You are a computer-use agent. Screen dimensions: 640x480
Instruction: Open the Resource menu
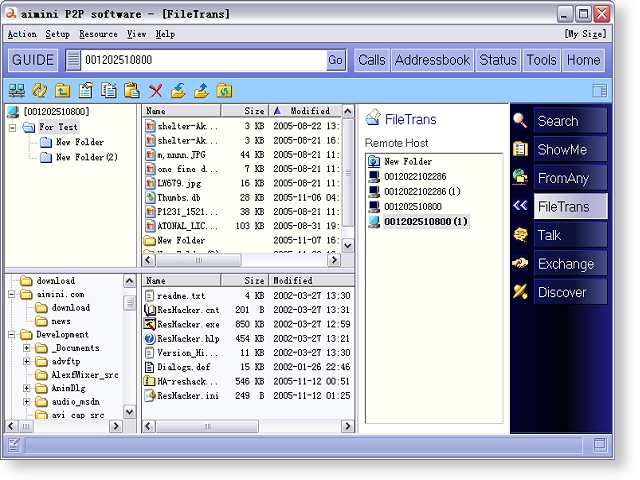pyautogui.click(x=98, y=34)
